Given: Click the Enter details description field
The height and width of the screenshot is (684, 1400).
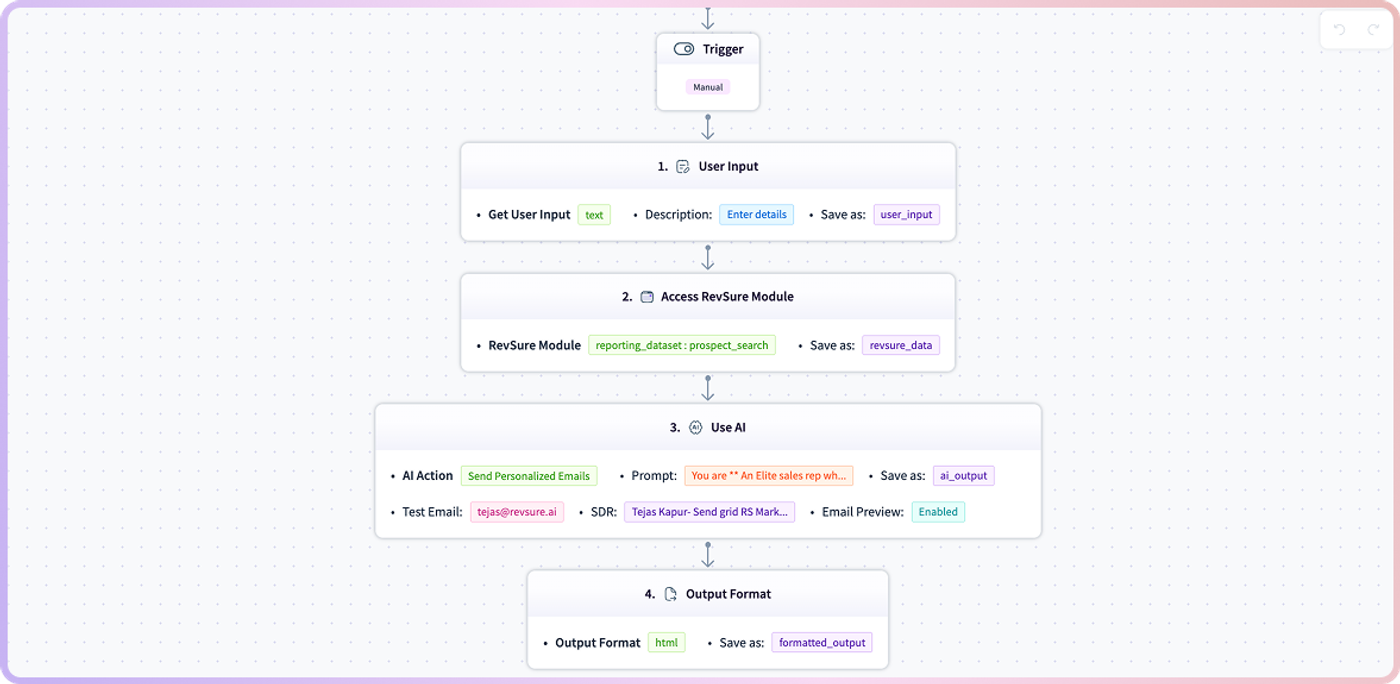Looking at the screenshot, I should [757, 214].
